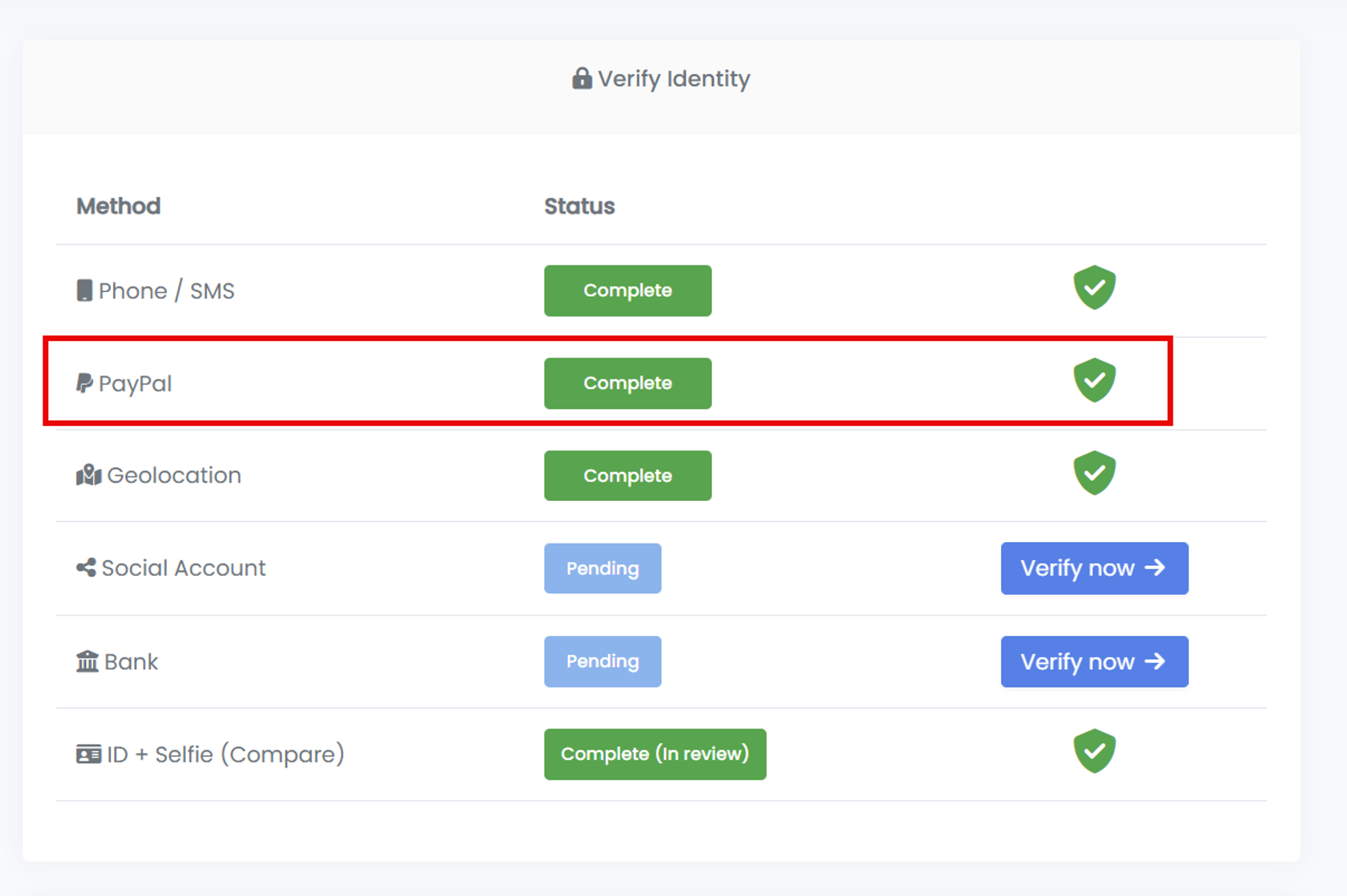Click the Complete (In review) badge

654,754
